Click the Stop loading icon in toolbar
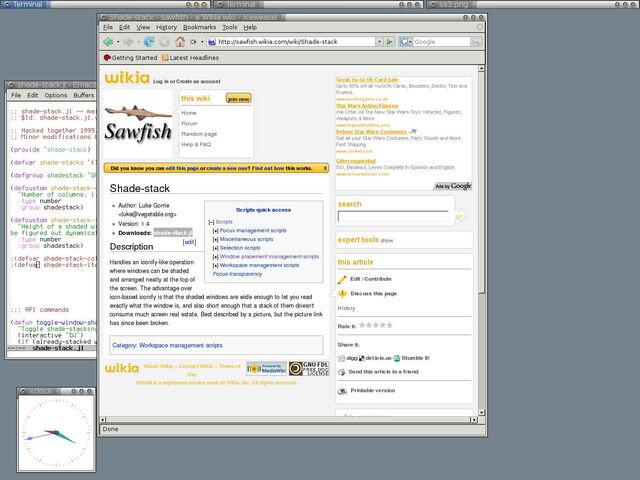The image size is (640, 480). [164, 42]
